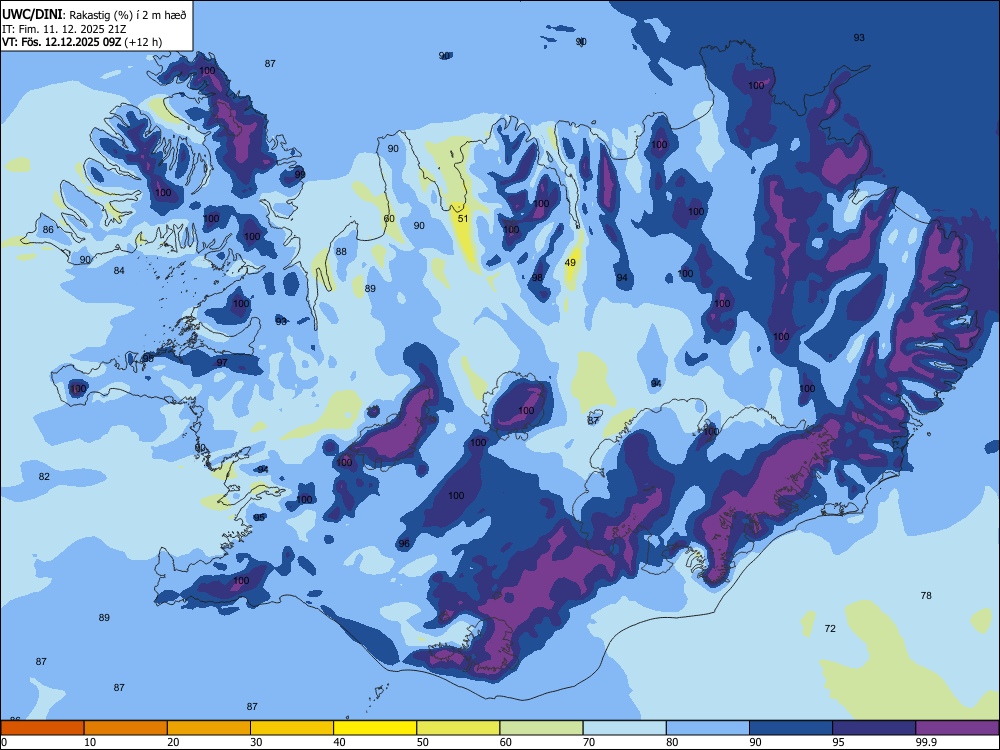1000x750 pixels.
Task: Click the 72 value over the sea
Action: click(x=830, y=629)
